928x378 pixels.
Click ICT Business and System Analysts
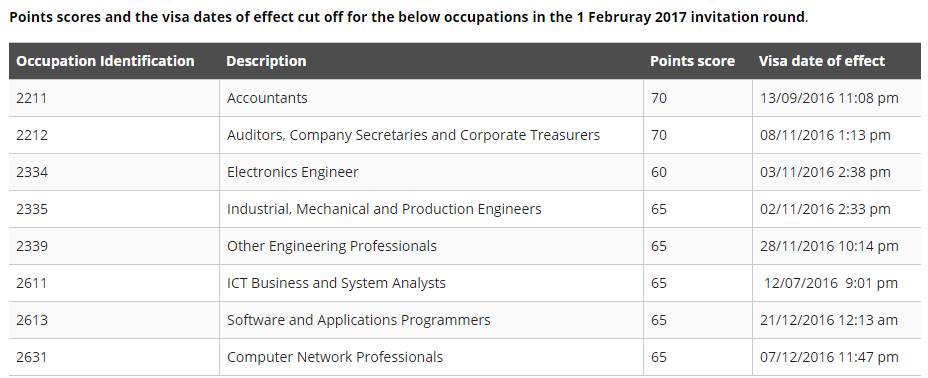click(x=336, y=283)
